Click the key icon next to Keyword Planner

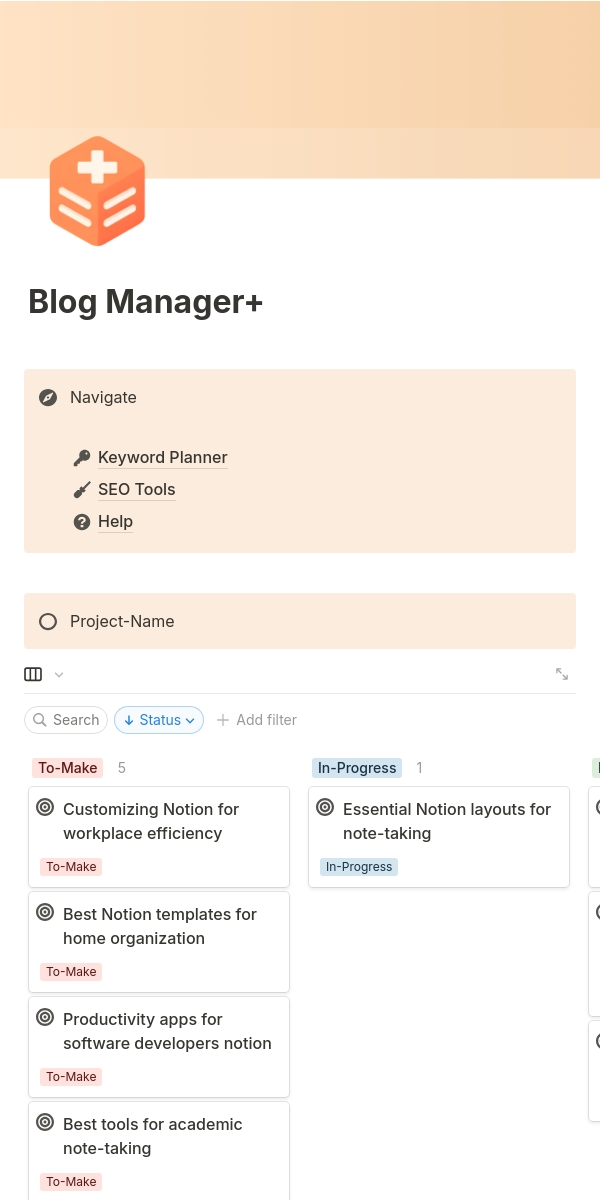click(x=82, y=458)
